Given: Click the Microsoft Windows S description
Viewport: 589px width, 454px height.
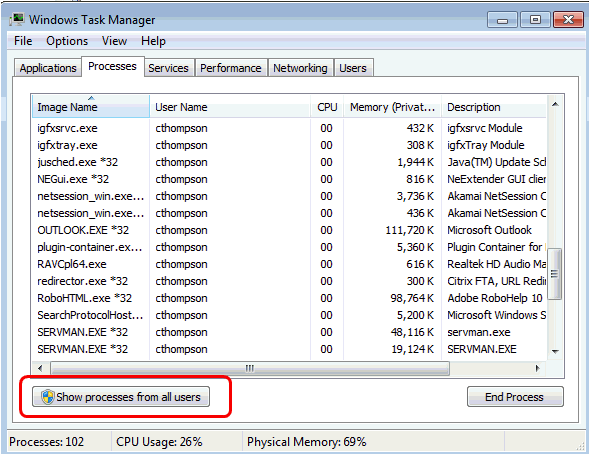Looking at the screenshot, I should (x=497, y=315).
